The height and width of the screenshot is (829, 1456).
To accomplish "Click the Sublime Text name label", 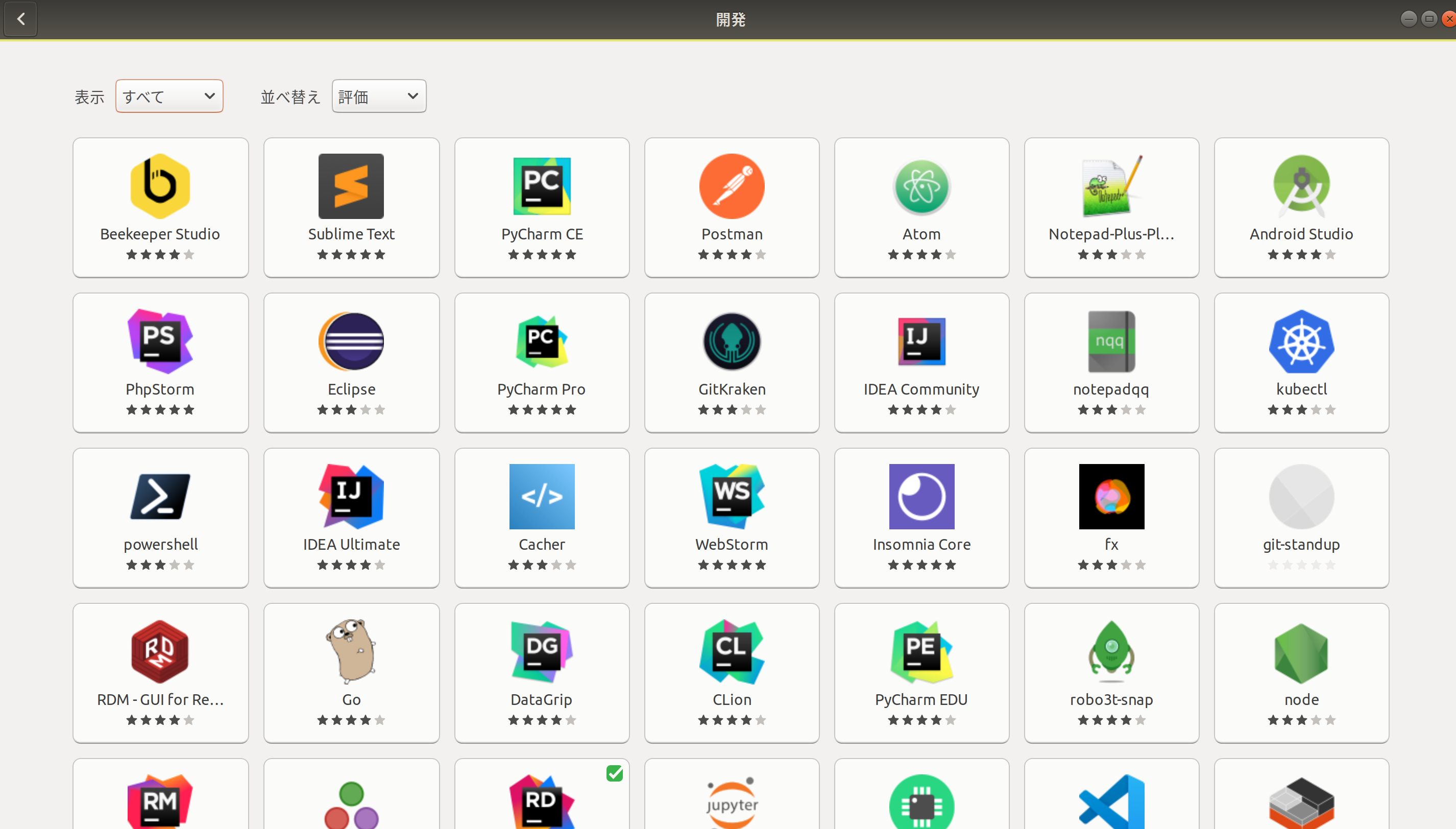I will (351, 234).
